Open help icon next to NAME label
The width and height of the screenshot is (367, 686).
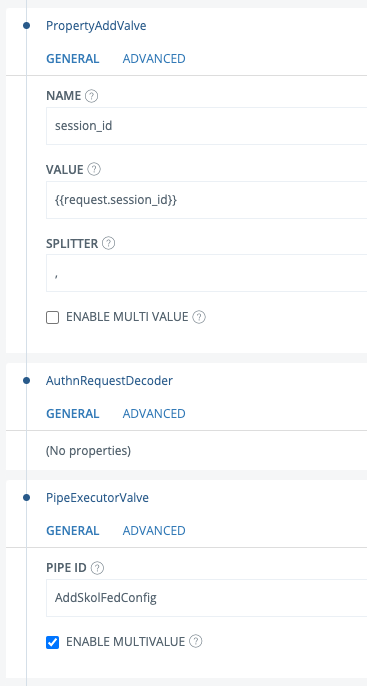point(91,96)
